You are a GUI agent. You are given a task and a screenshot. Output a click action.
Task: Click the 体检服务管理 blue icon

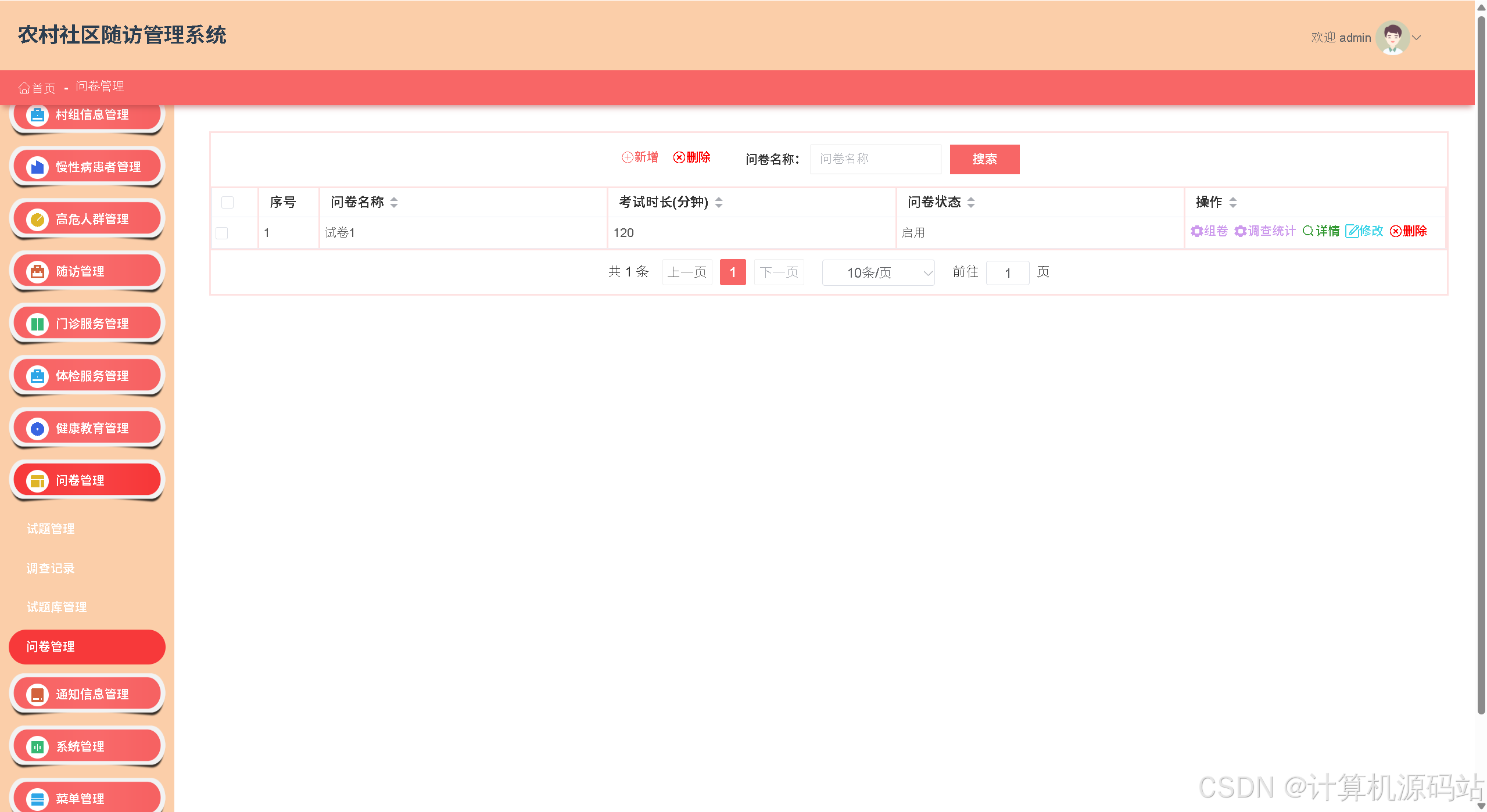tap(37, 376)
